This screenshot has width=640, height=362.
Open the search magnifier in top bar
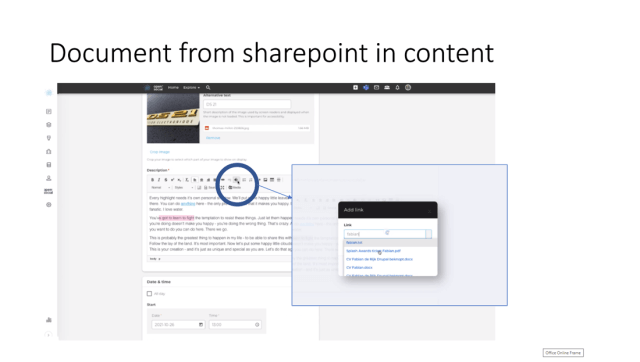click(208, 88)
